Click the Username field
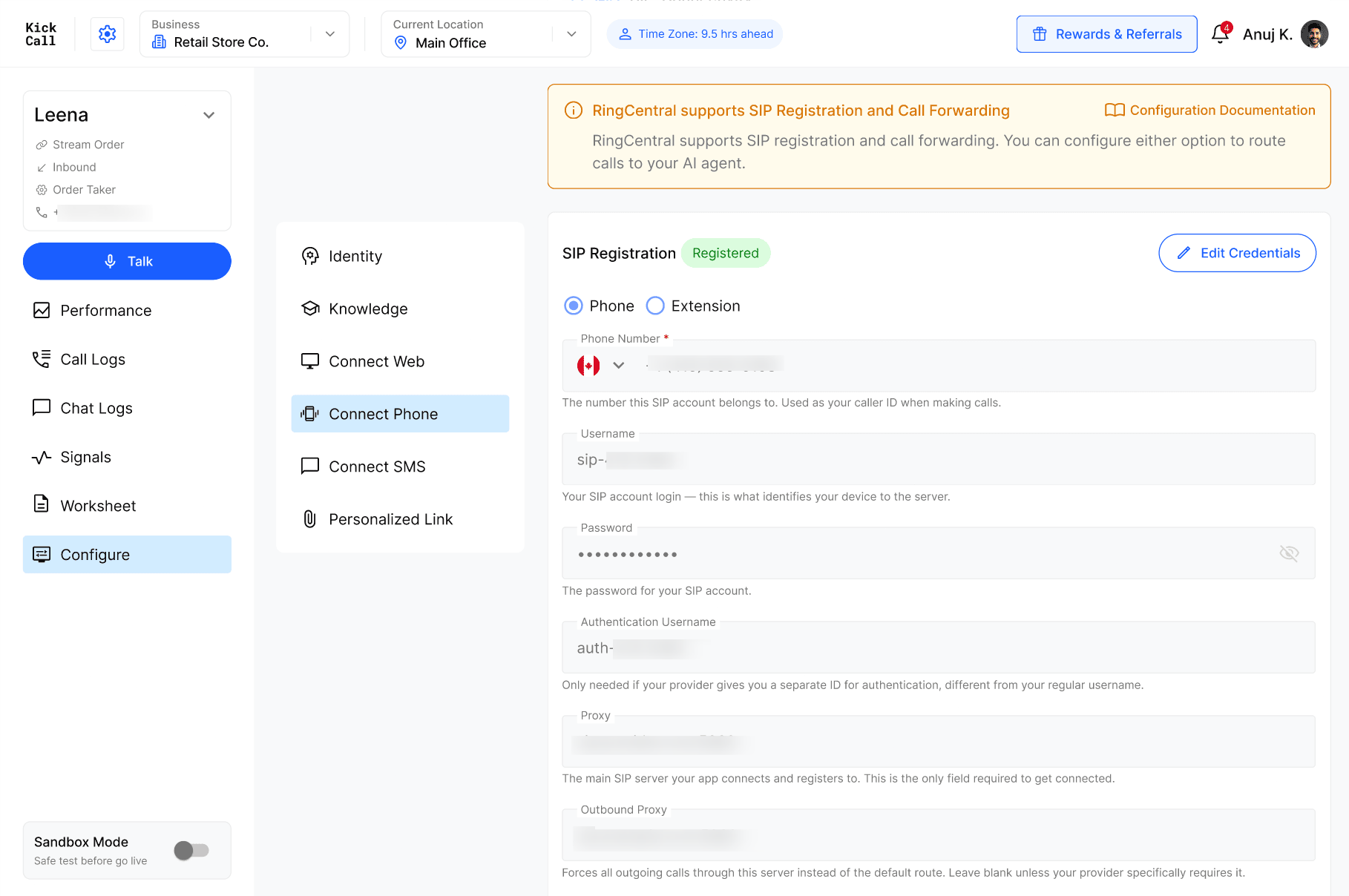 pyautogui.click(x=939, y=459)
